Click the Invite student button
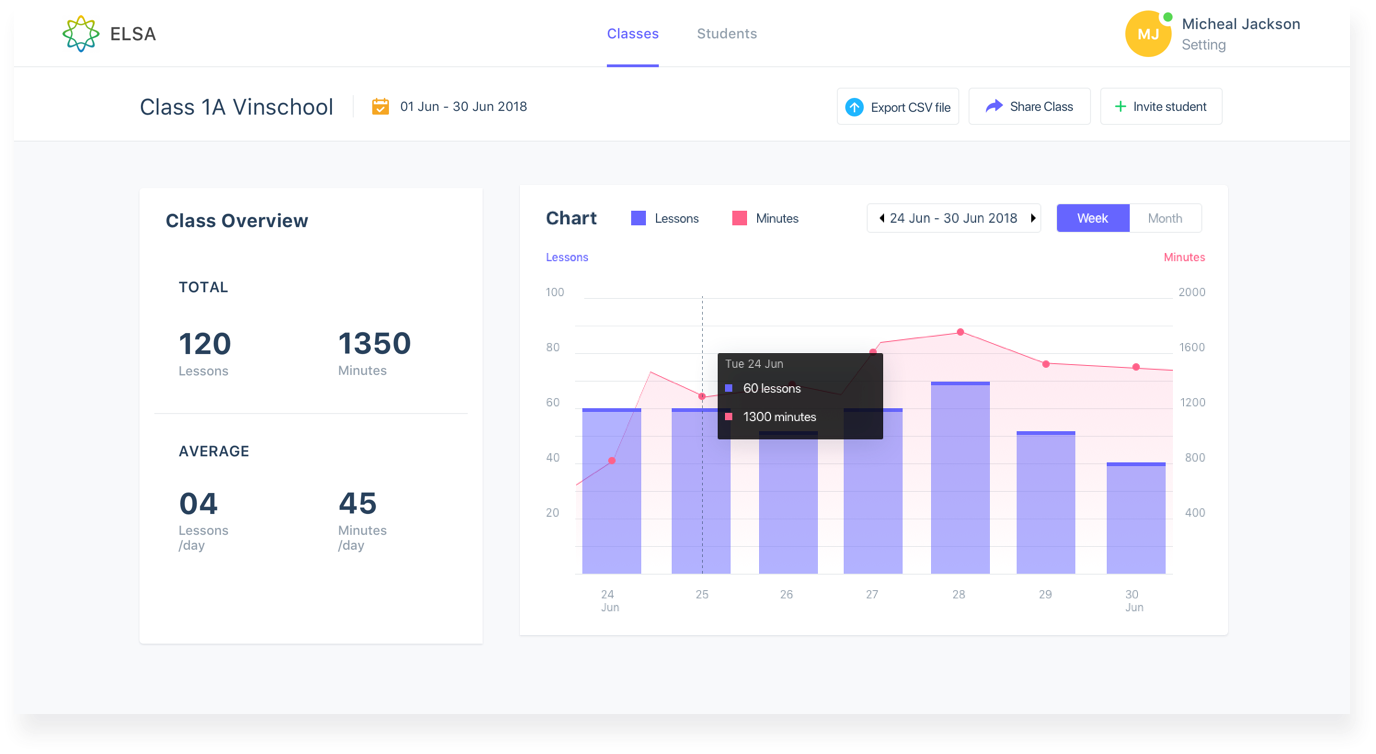This screenshot has width=1376, height=754. (1161, 107)
